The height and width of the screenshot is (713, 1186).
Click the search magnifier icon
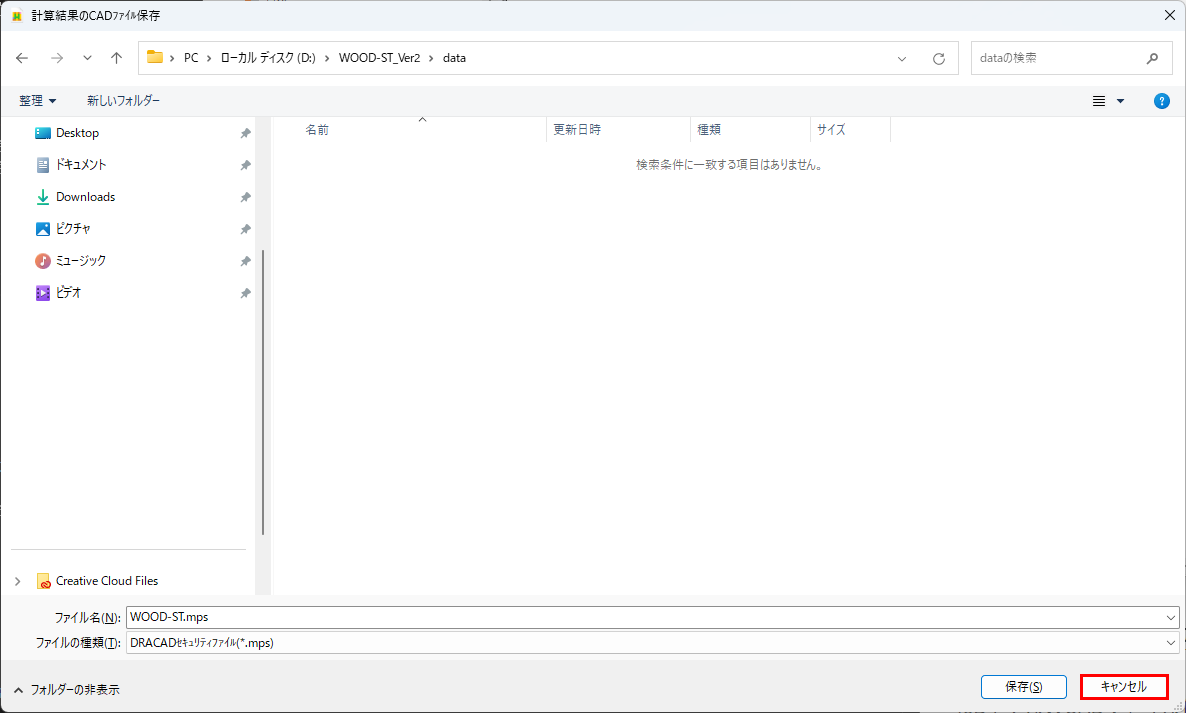[1153, 58]
